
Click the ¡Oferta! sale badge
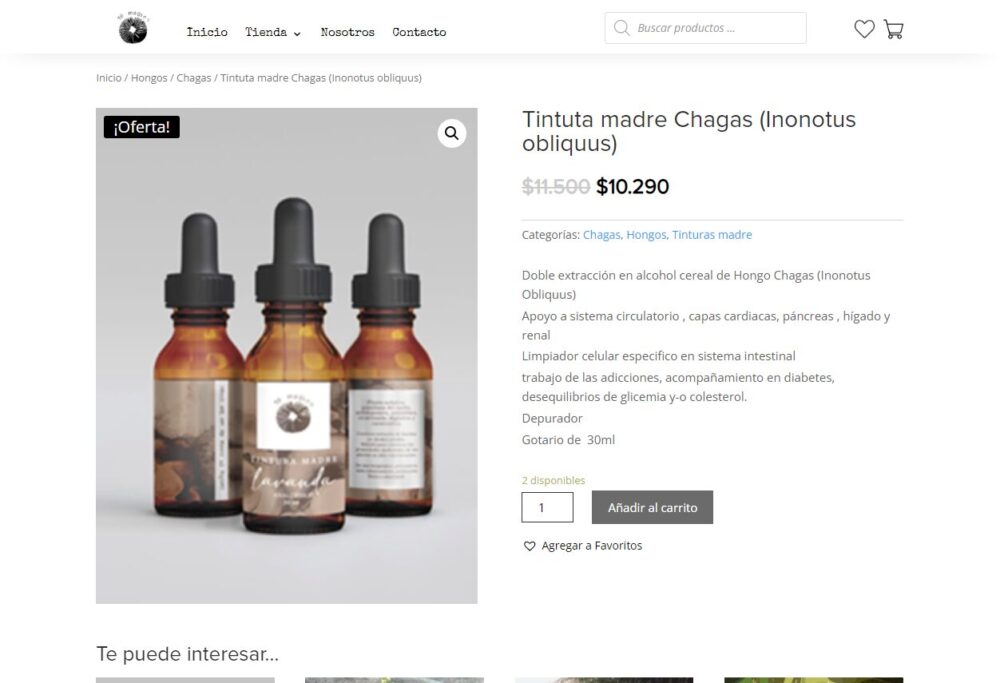[142, 127]
